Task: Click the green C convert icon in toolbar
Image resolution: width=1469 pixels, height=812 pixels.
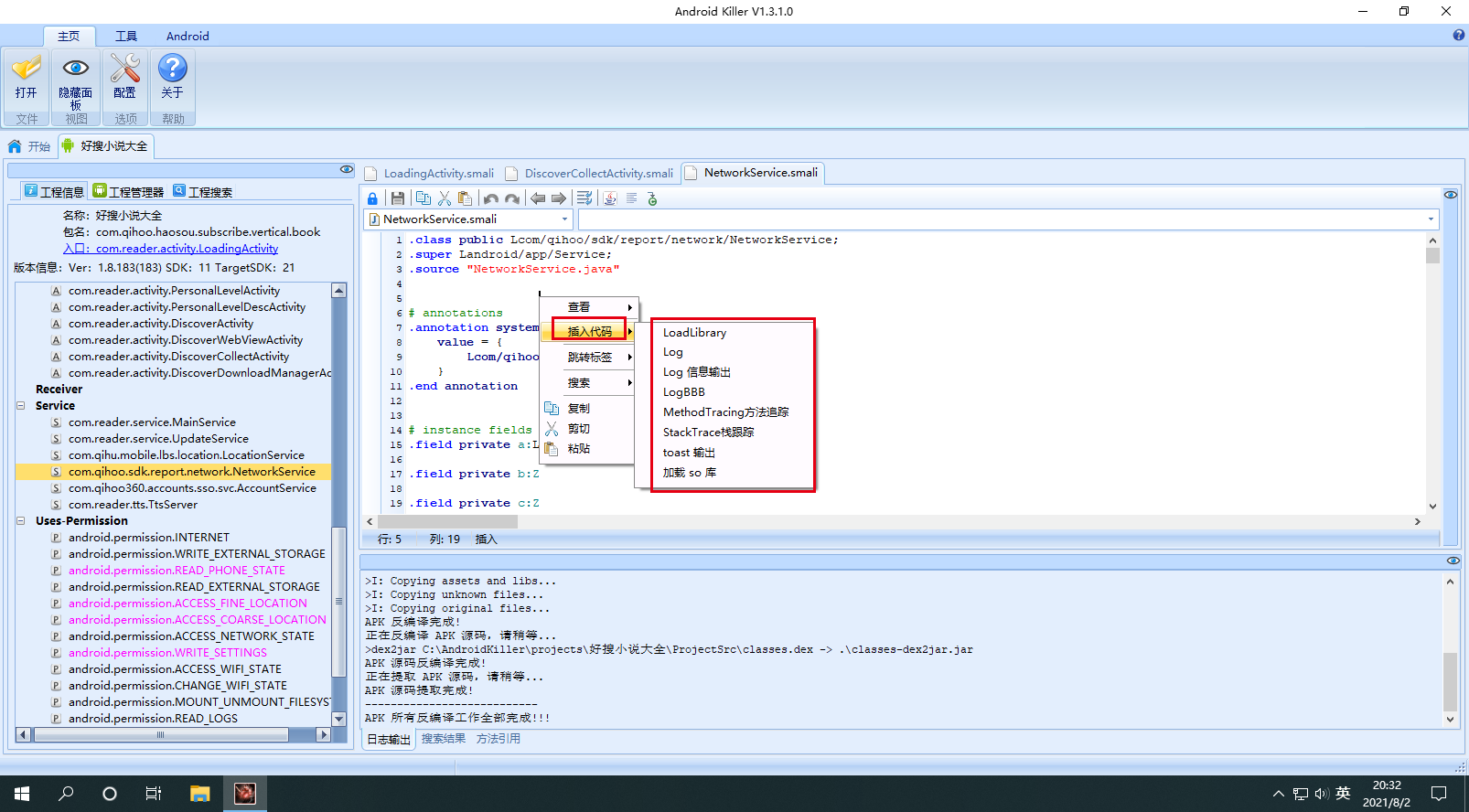Action: click(x=652, y=198)
